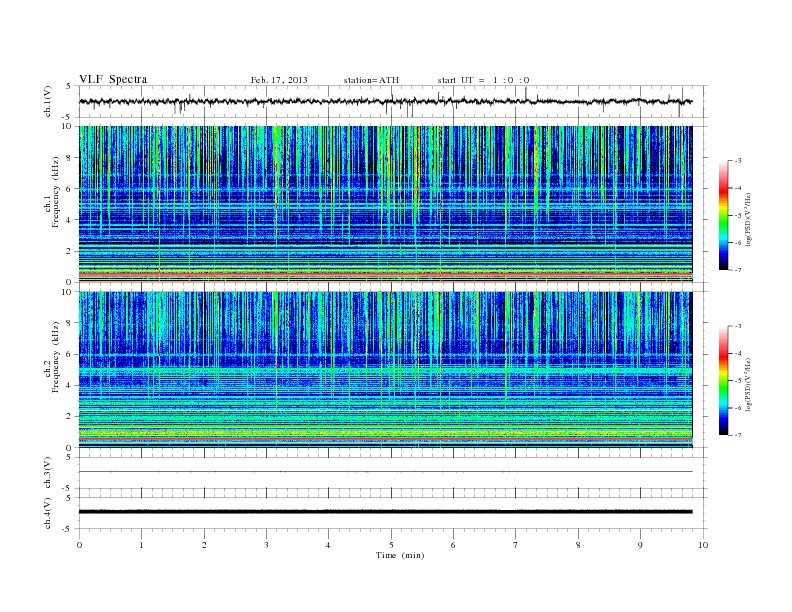
Task: Click the "5" minute tick on time axis
Action: (391, 545)
